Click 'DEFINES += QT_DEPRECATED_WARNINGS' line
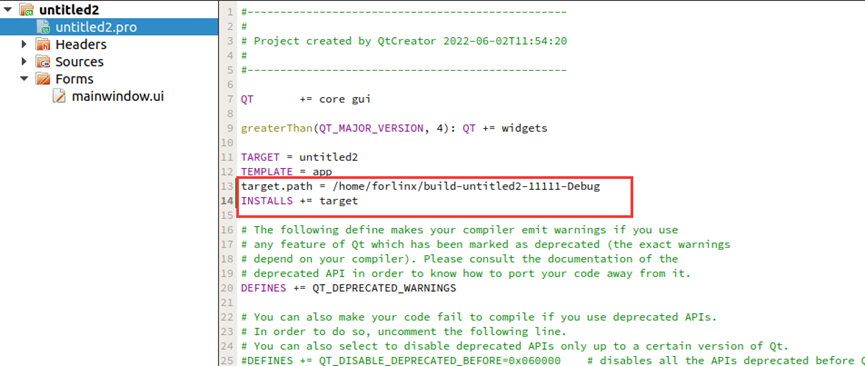Viewport: 865px width, 366px height. click(x=348, y=288)
